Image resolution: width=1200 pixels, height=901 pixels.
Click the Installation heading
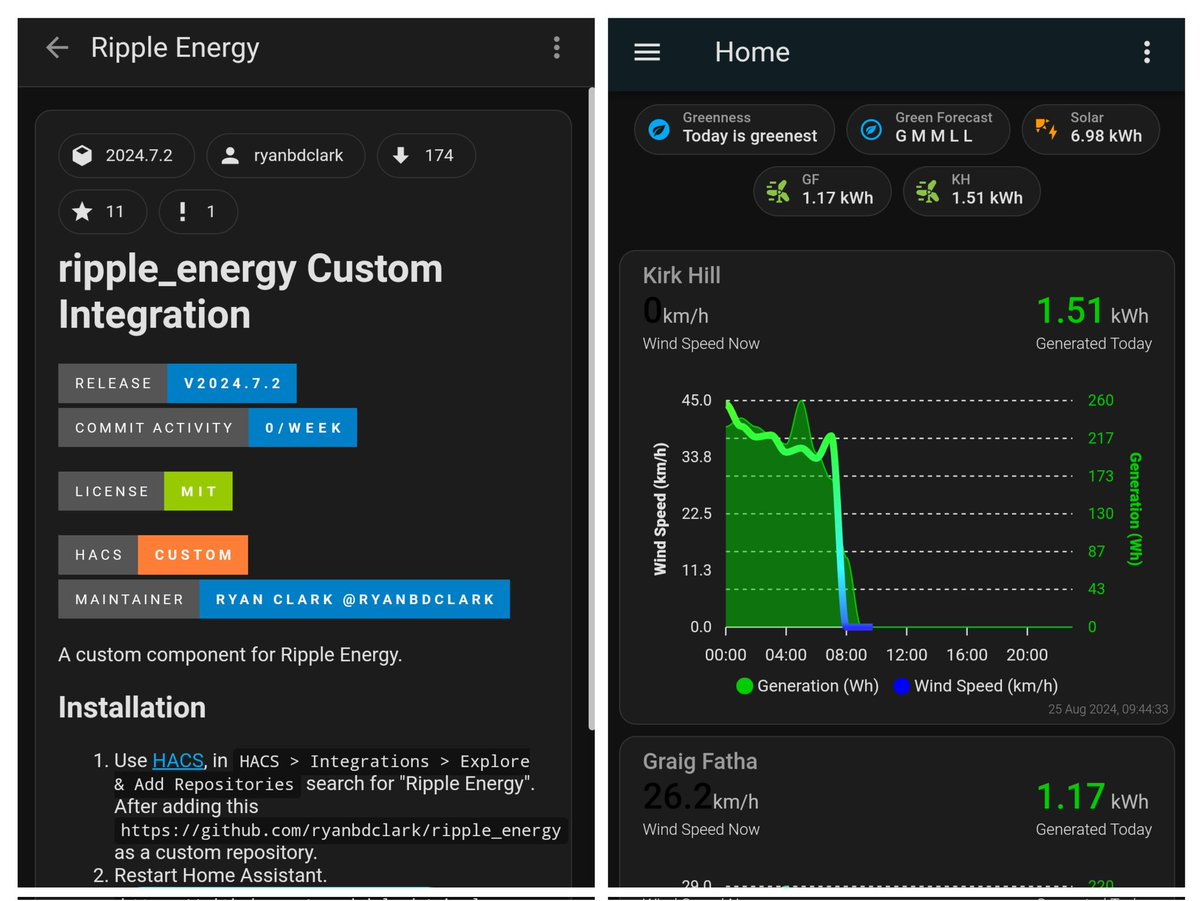[x=132, y=707]
